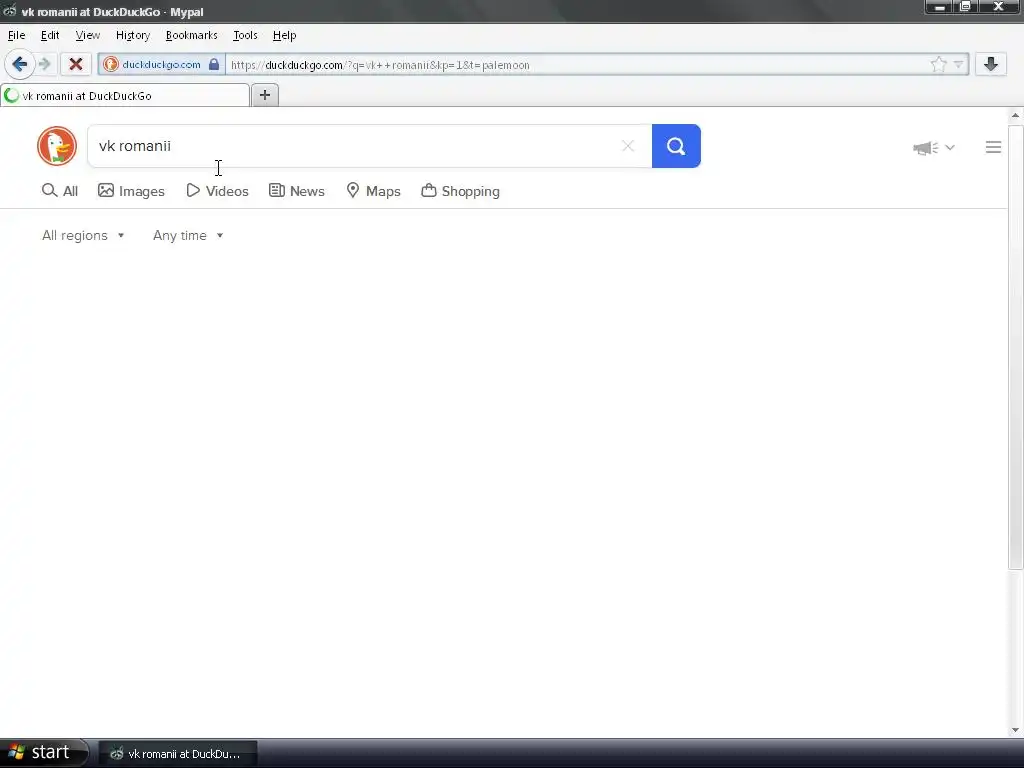Click the duckduckgo.com identity label
This screenshot has width=1024, height=768.
point(161,64)
